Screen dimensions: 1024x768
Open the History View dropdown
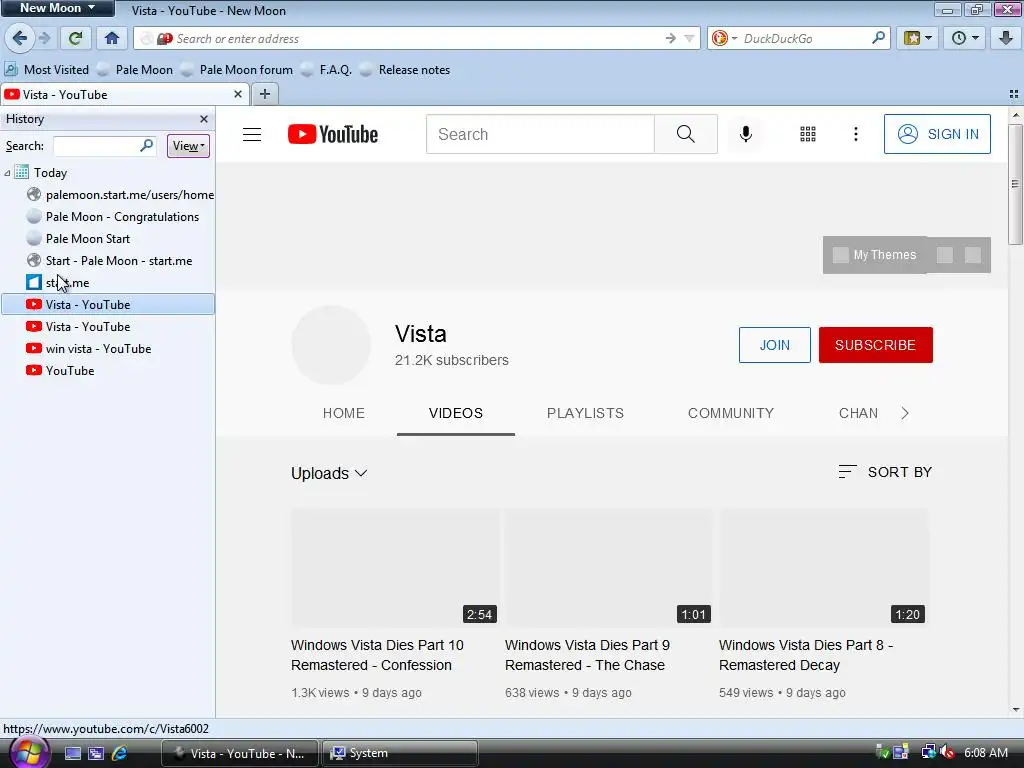[x=188, y=146]
